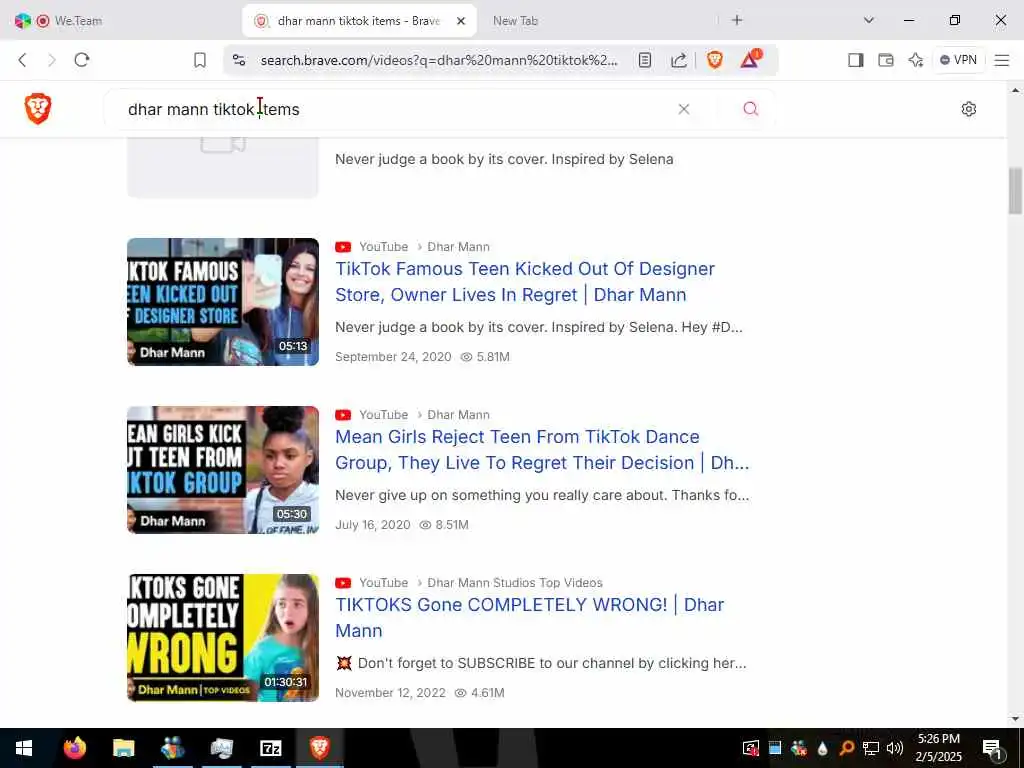Click YouTube icon on Mean Girls result
The image size is (1024, 768).
[x=343, y=415]
